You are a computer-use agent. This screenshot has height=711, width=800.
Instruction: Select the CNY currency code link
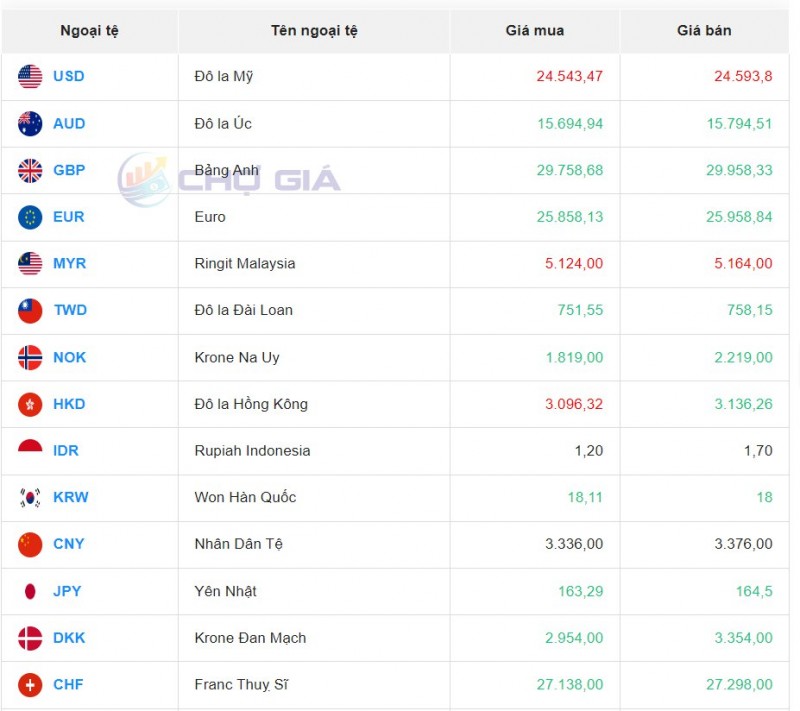[68, 544]
